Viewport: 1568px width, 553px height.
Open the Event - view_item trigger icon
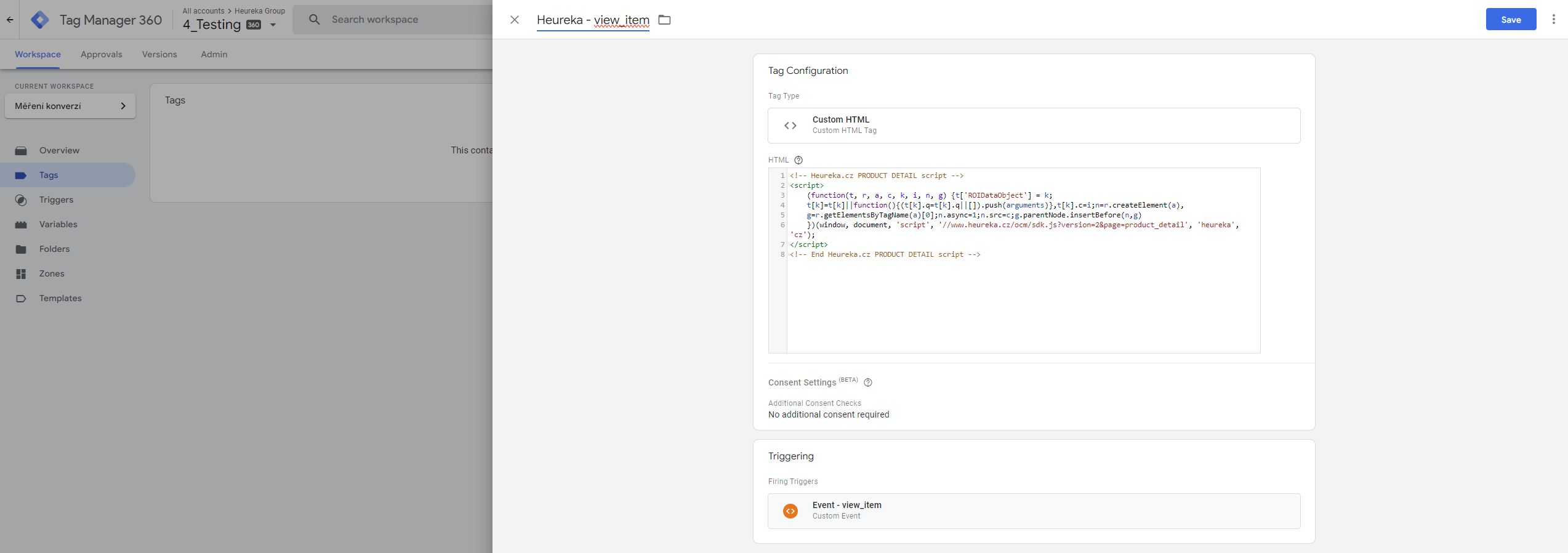[790, 511]
